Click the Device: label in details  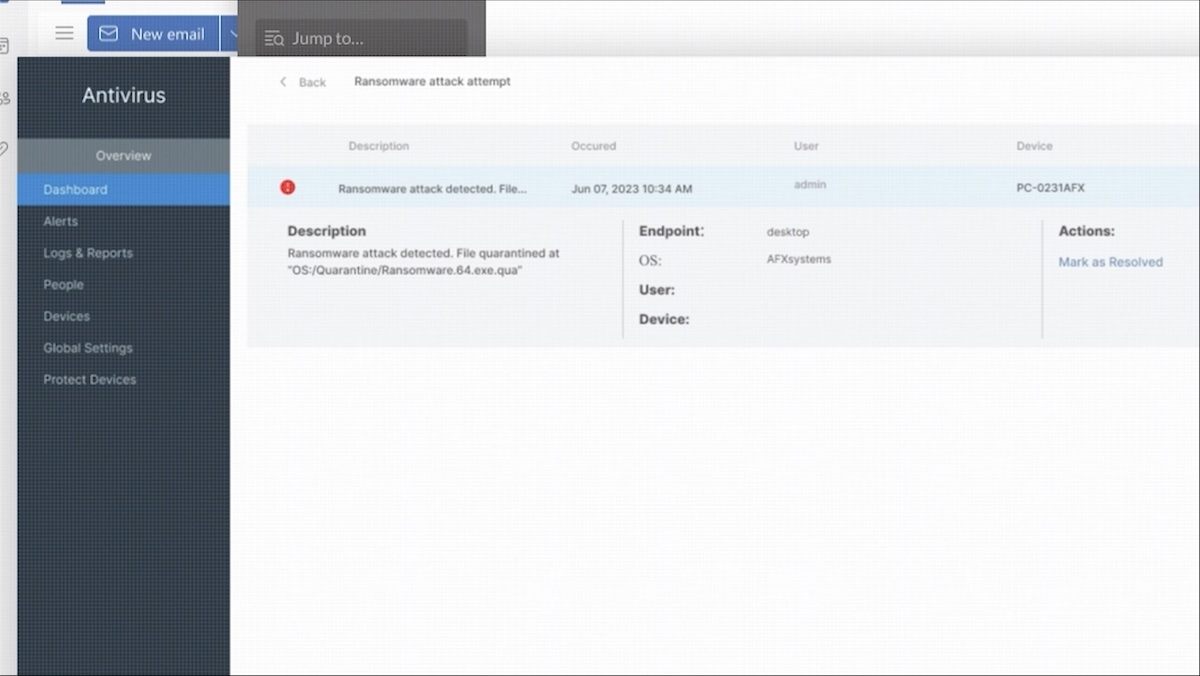pos(664,320)
